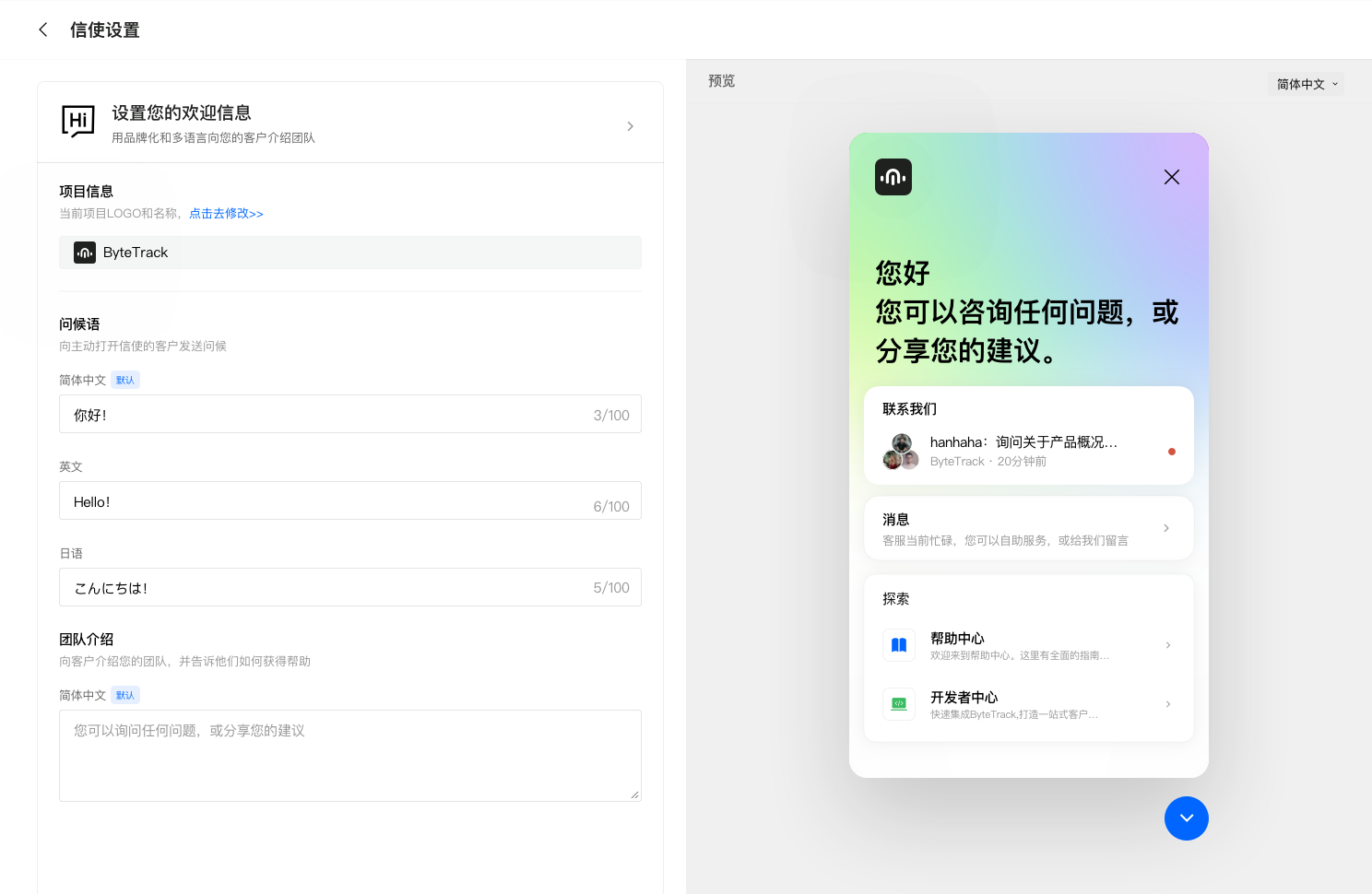The height and width of the screenshot is (894, 1372).
Task: Select the ByteTrack project name field
Action: (350, 253)
